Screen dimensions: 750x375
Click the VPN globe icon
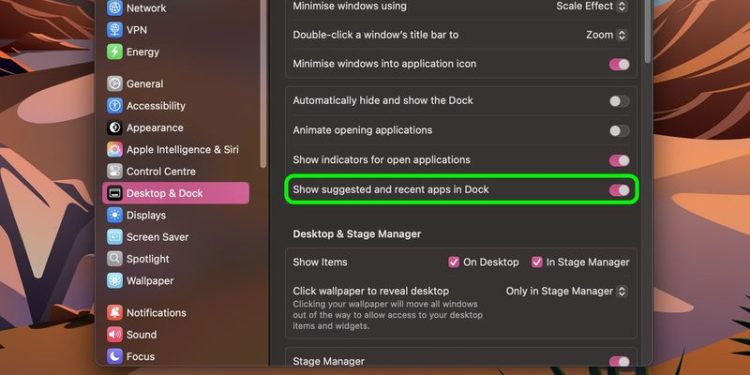(x=115, y=30)
